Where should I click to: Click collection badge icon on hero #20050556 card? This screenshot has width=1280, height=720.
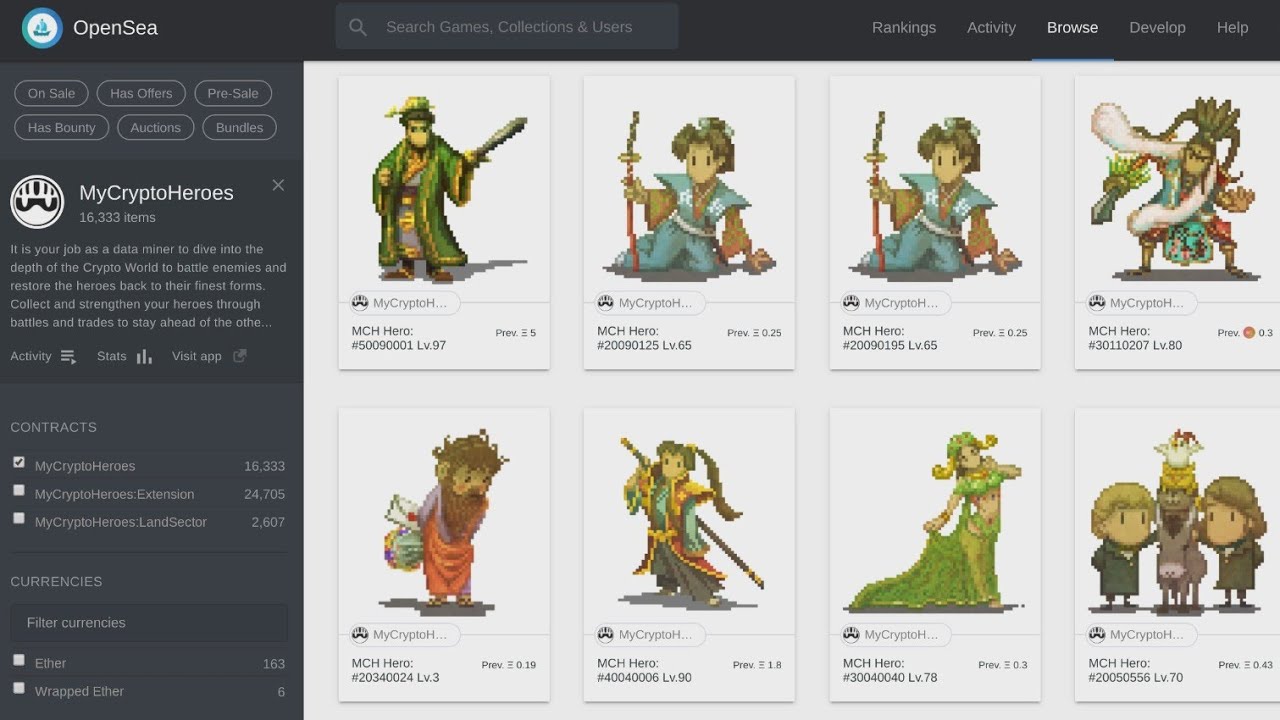(1097, 635)
